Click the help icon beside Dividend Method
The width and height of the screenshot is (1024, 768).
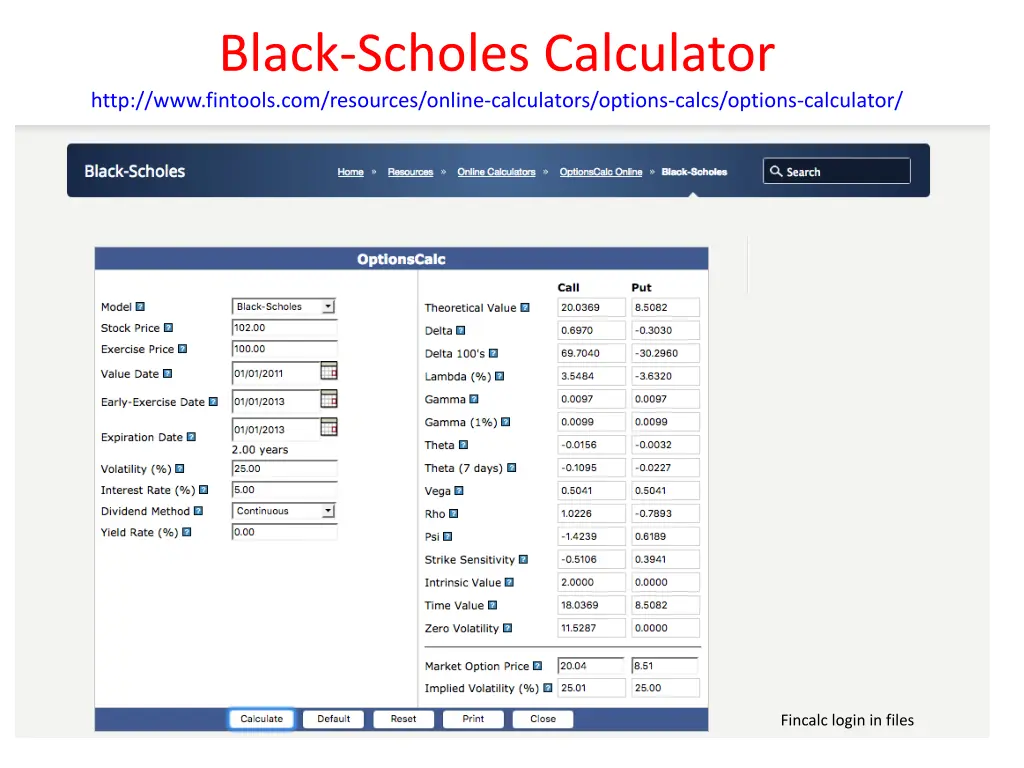199,511
